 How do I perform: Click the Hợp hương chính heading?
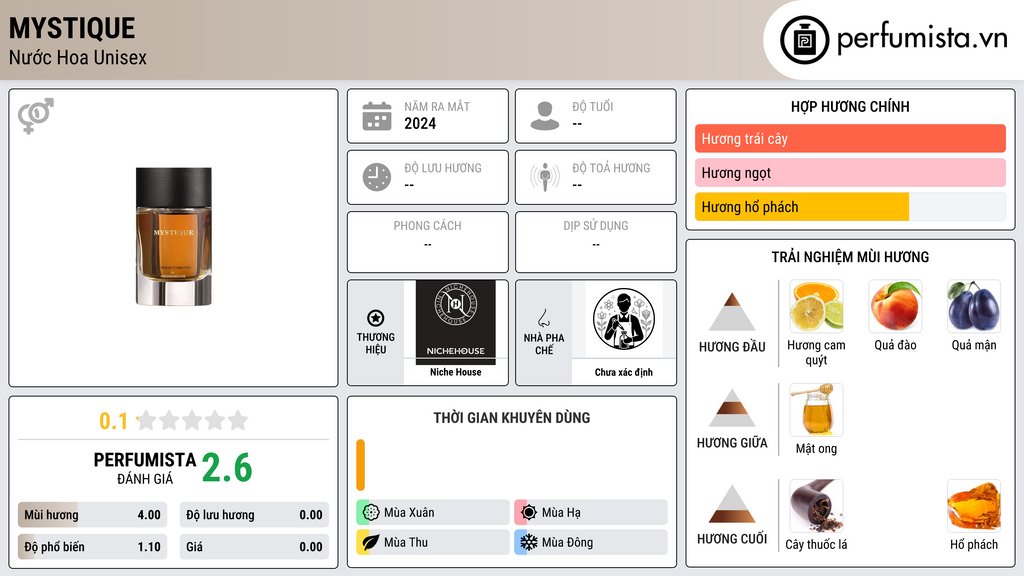(850, 106)
